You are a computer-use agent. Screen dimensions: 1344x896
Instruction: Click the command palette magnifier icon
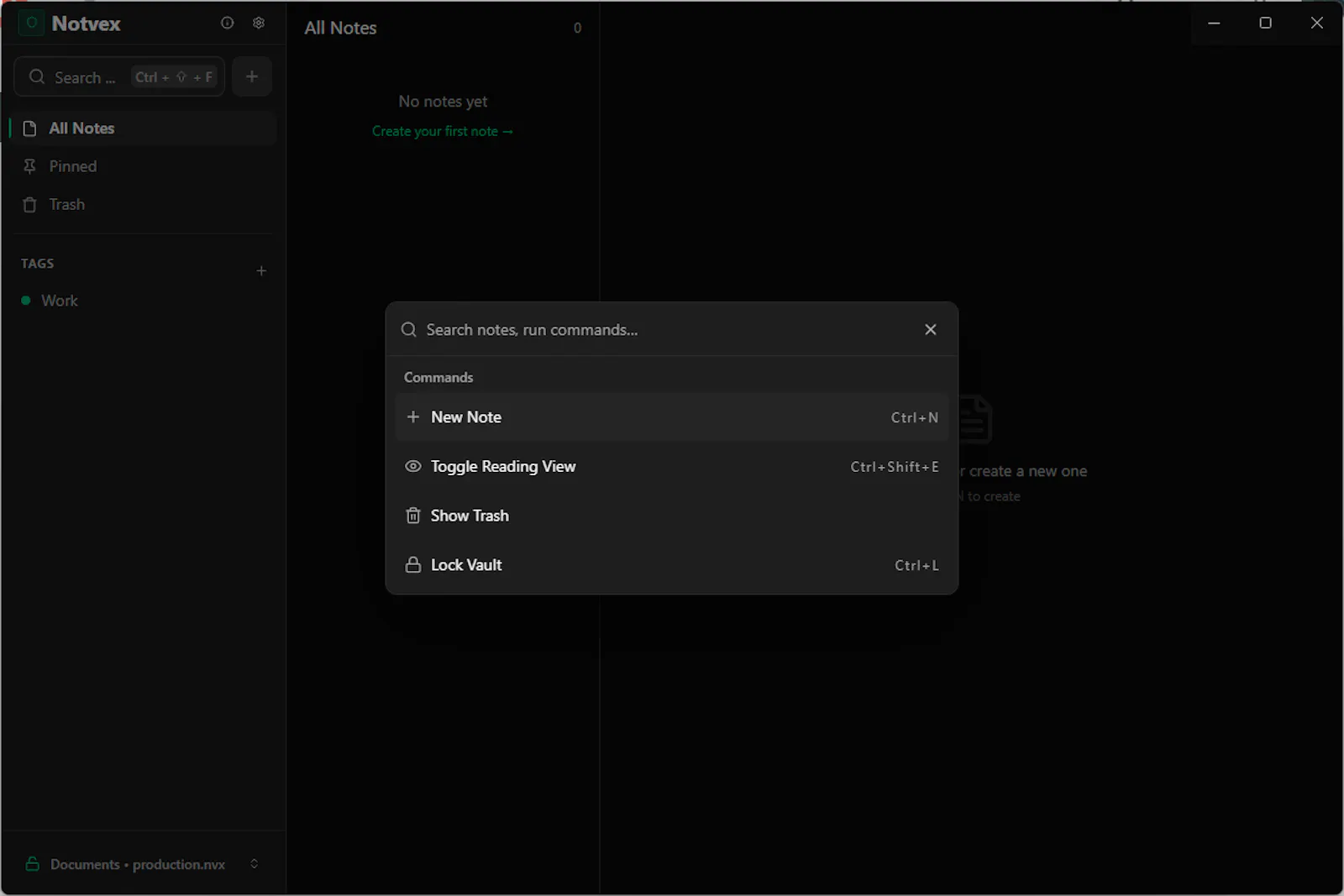tap(409, 329)
